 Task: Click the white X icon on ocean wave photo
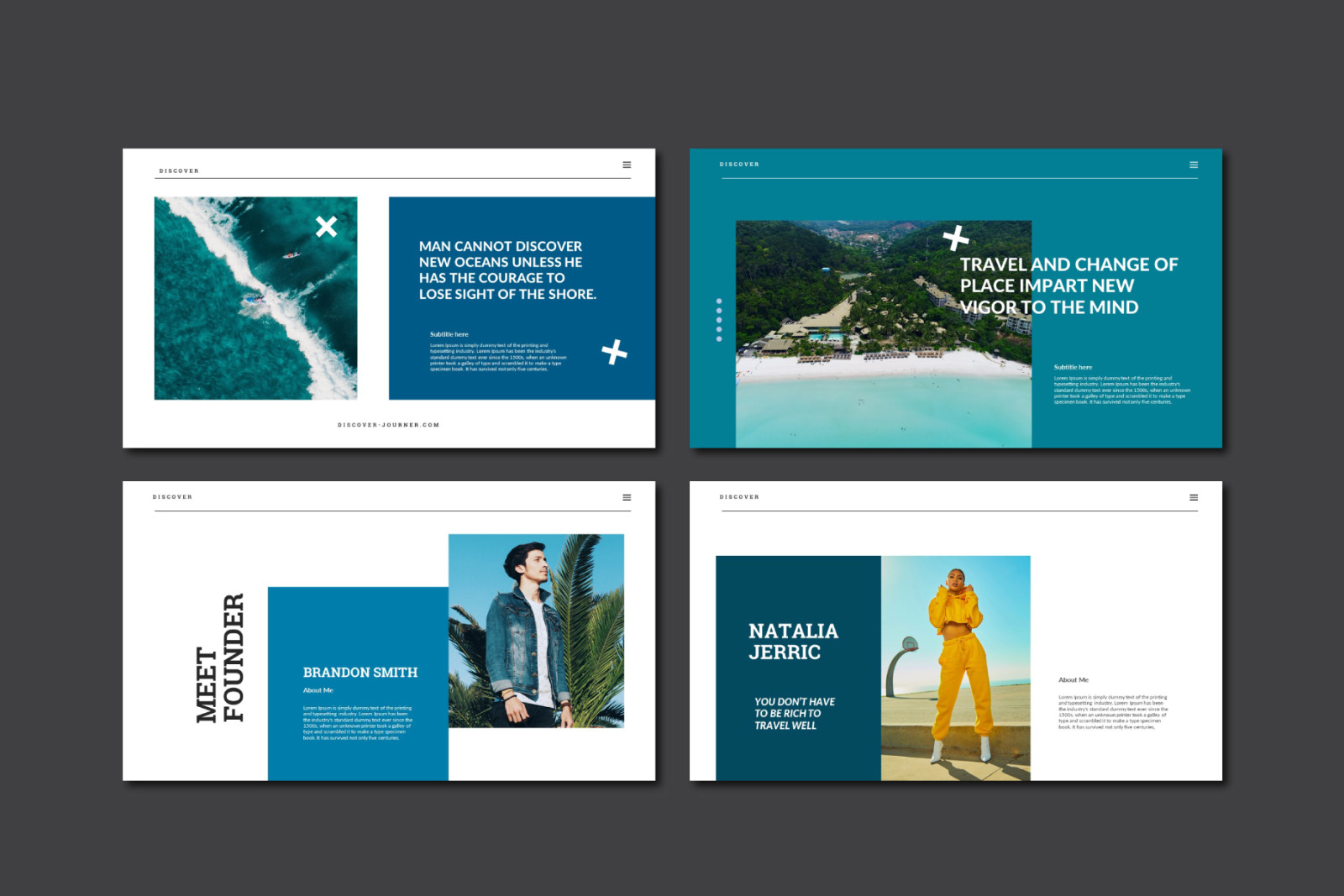pos(327,227)
